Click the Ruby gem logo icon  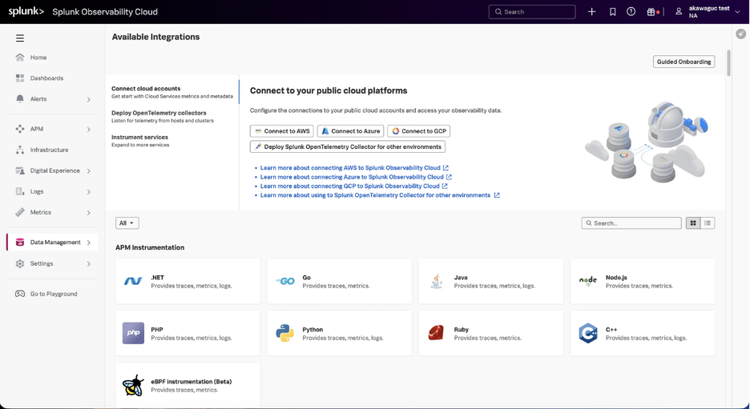click(x=436, y=333)
